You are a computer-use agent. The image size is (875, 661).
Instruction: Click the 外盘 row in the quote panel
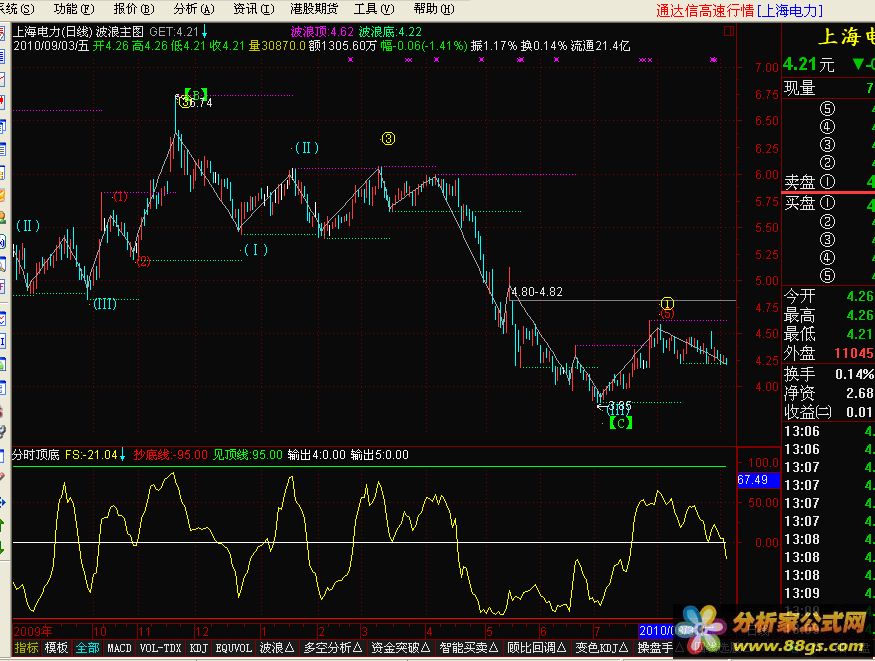click(x=829, y=353)
